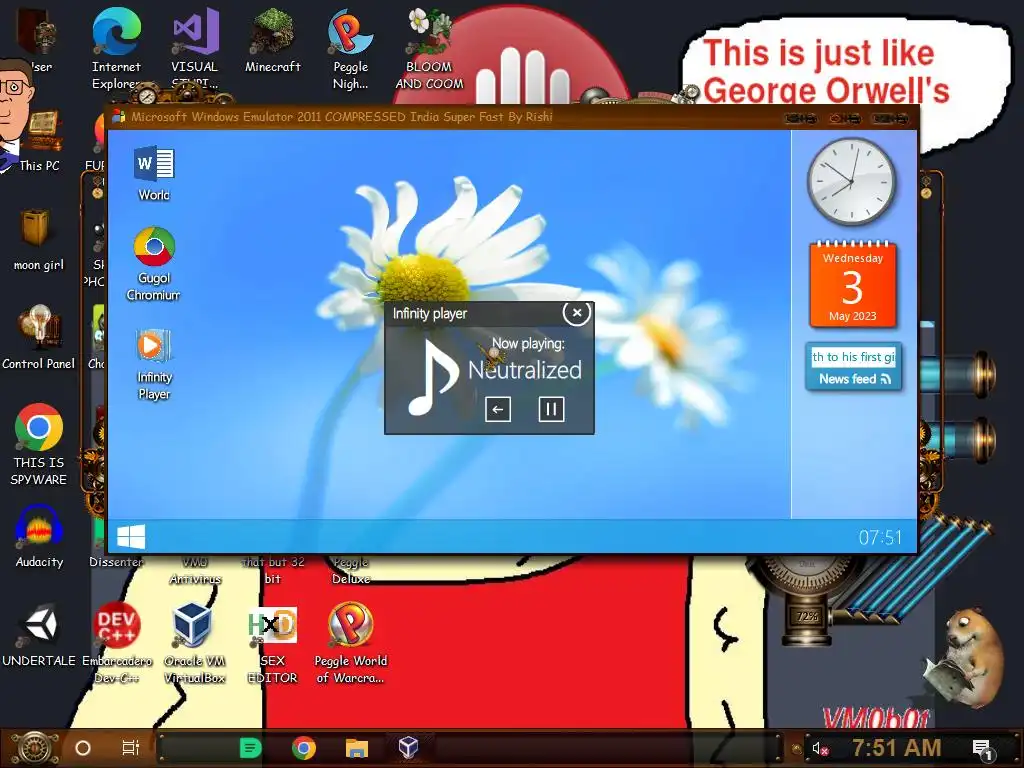Close the Infinity player popup
Screen dimensions: 1024x768
pyautogui.click(x=577, y=313)
